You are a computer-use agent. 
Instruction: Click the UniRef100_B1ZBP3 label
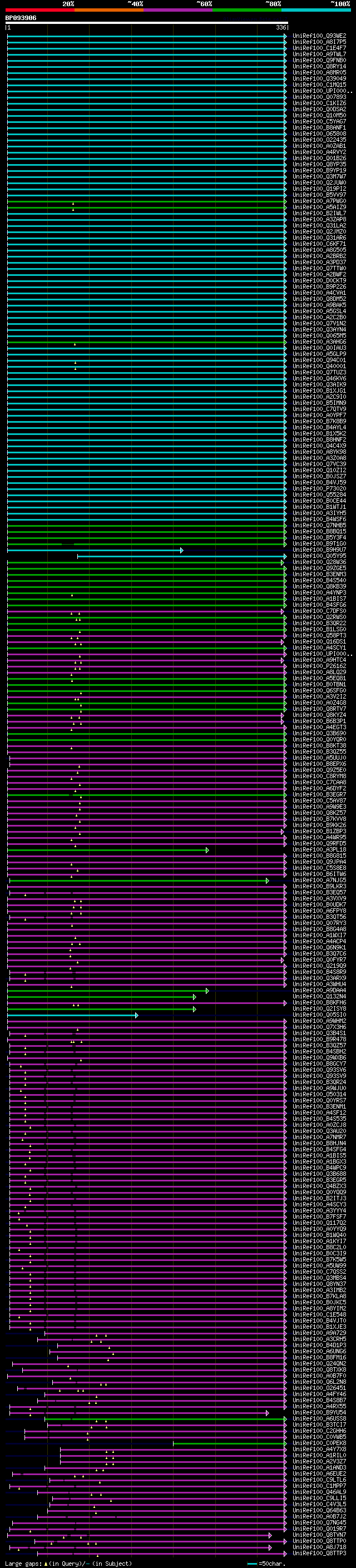(x=319, y=832)
